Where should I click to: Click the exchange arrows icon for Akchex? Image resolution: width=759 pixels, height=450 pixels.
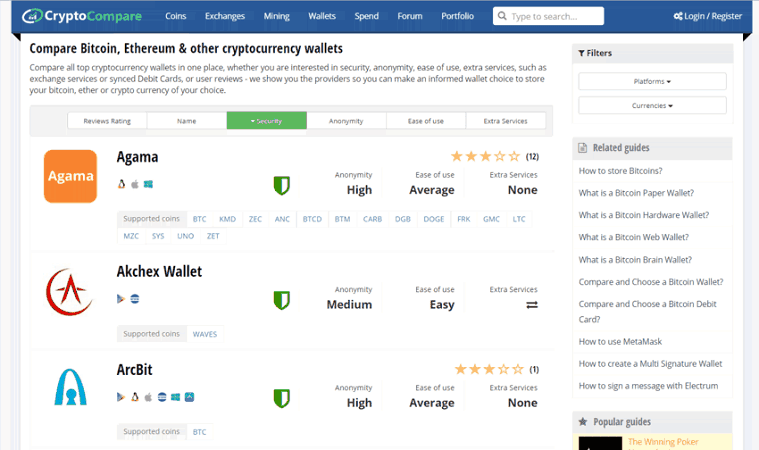click(532, 305)
